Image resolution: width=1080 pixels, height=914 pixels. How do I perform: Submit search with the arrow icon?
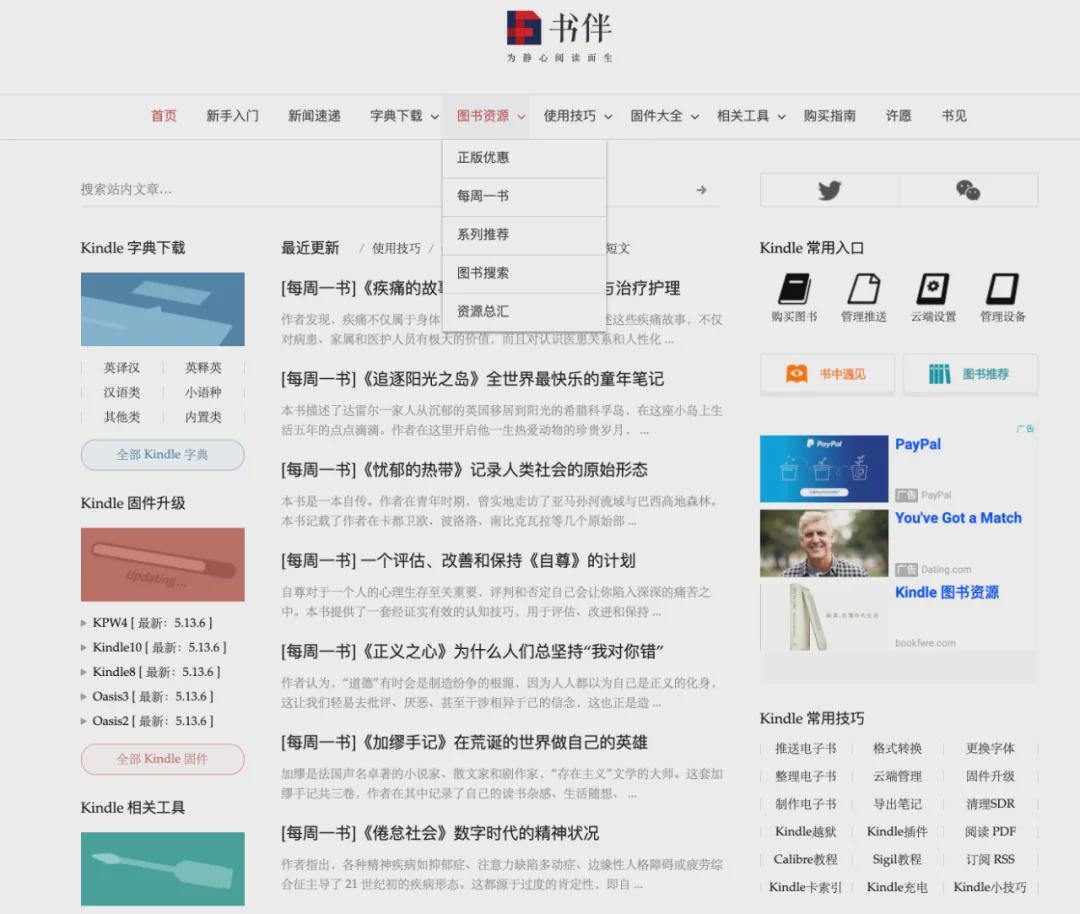(x=701, y=189)
